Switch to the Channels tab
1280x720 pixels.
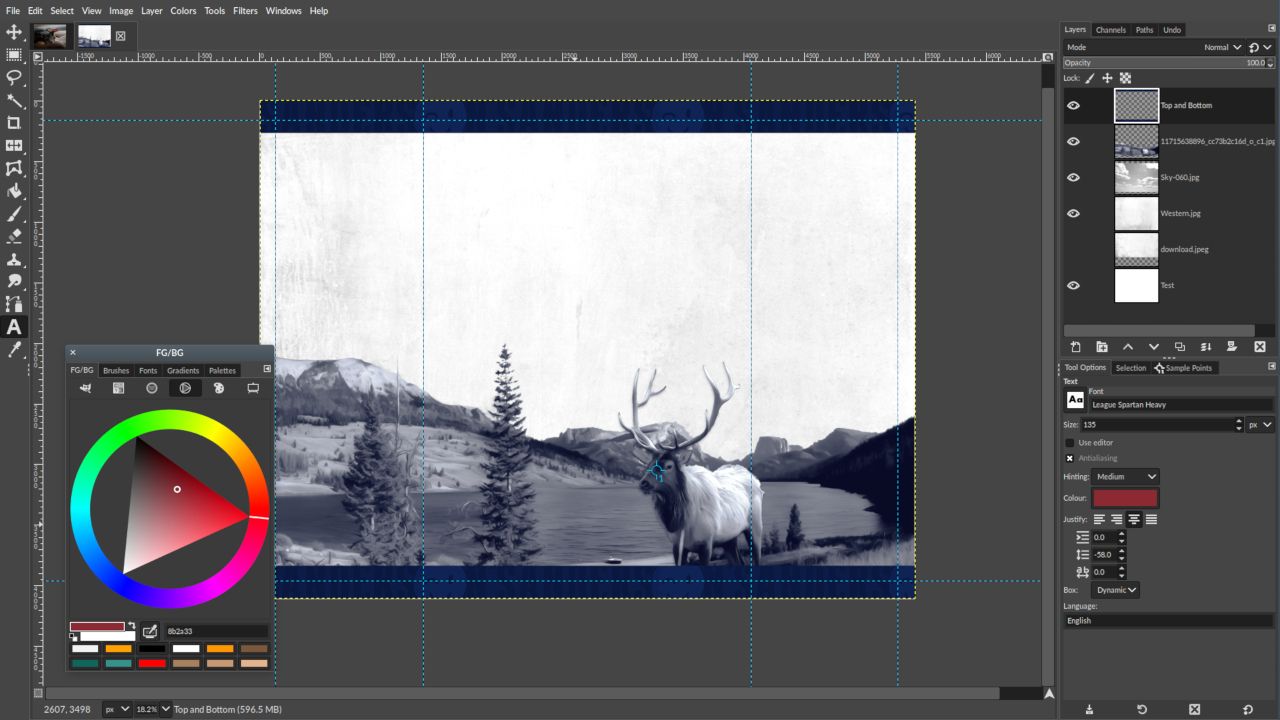[x=1111, y=30]
